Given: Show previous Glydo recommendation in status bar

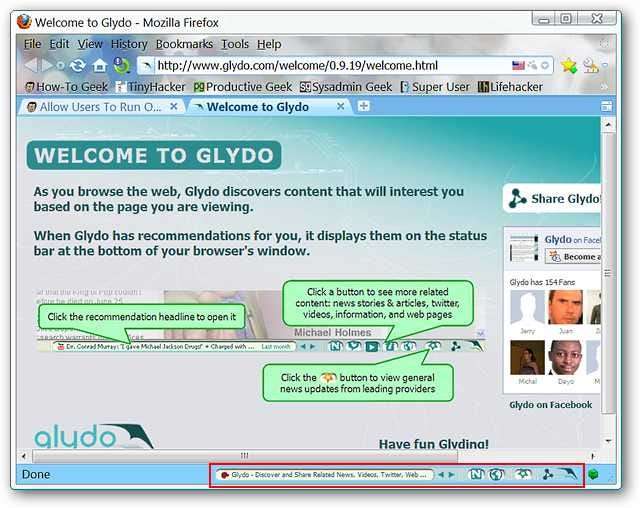Looking at the screenshot, I should point(441,475).
